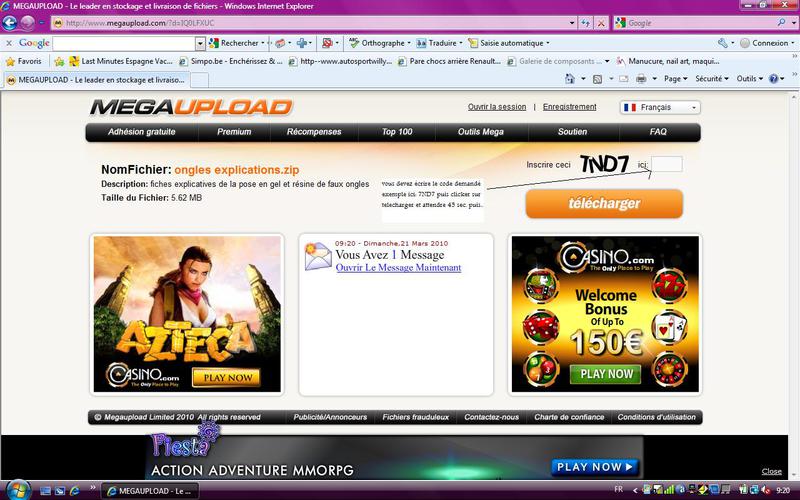Click the Home icon in IE command bar
The width and height of the screenshot is (800, 500).
571,78
